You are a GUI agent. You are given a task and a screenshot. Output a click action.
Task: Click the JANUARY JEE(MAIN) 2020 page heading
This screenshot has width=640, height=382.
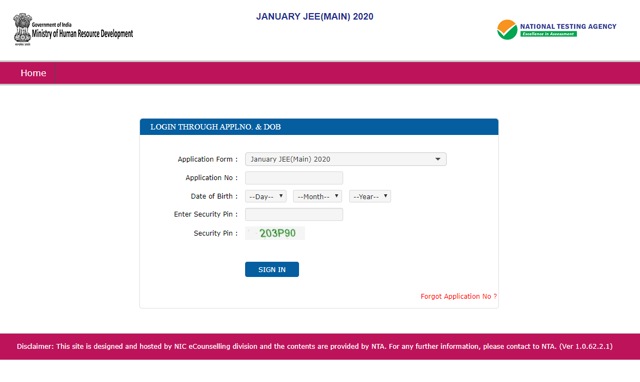[x=314, y=17]
